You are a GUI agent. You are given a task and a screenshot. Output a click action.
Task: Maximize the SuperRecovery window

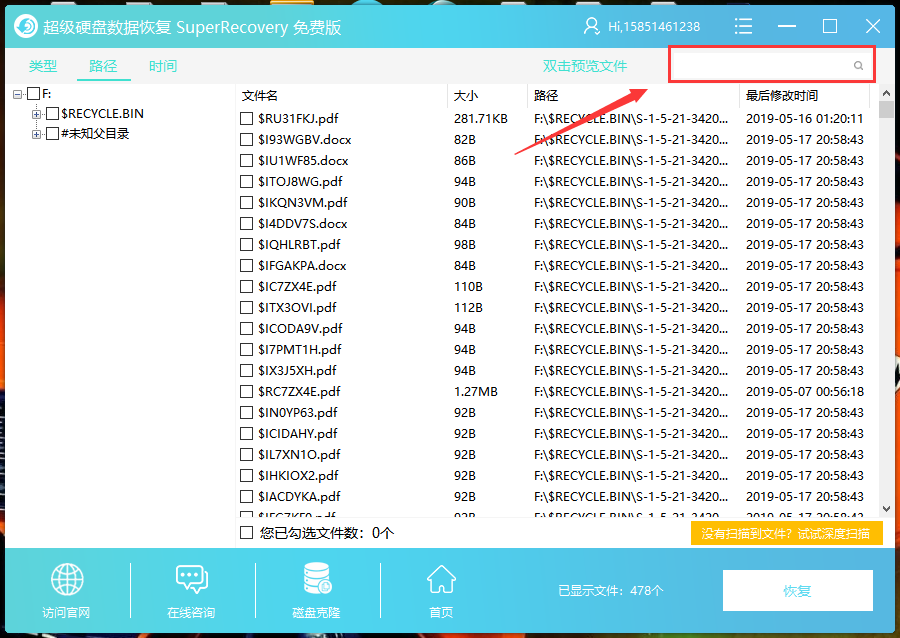point(829,26)
